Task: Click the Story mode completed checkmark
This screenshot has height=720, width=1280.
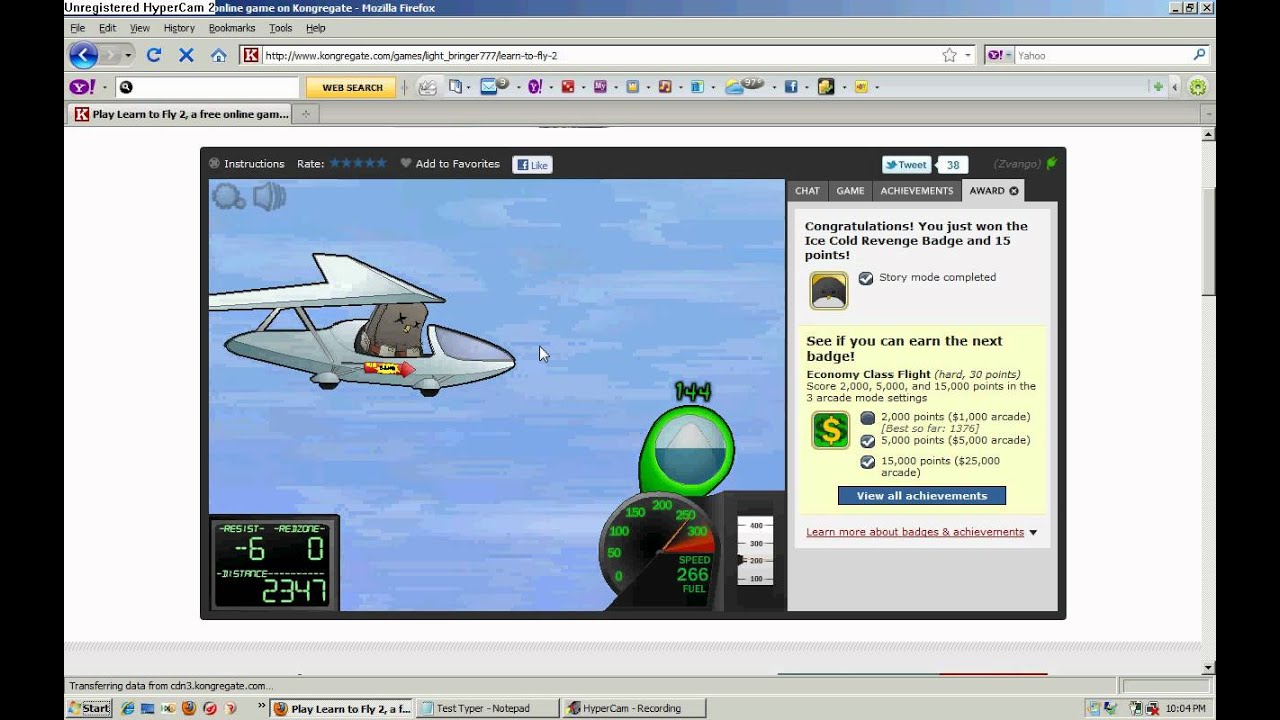Action: click(866, 278)
